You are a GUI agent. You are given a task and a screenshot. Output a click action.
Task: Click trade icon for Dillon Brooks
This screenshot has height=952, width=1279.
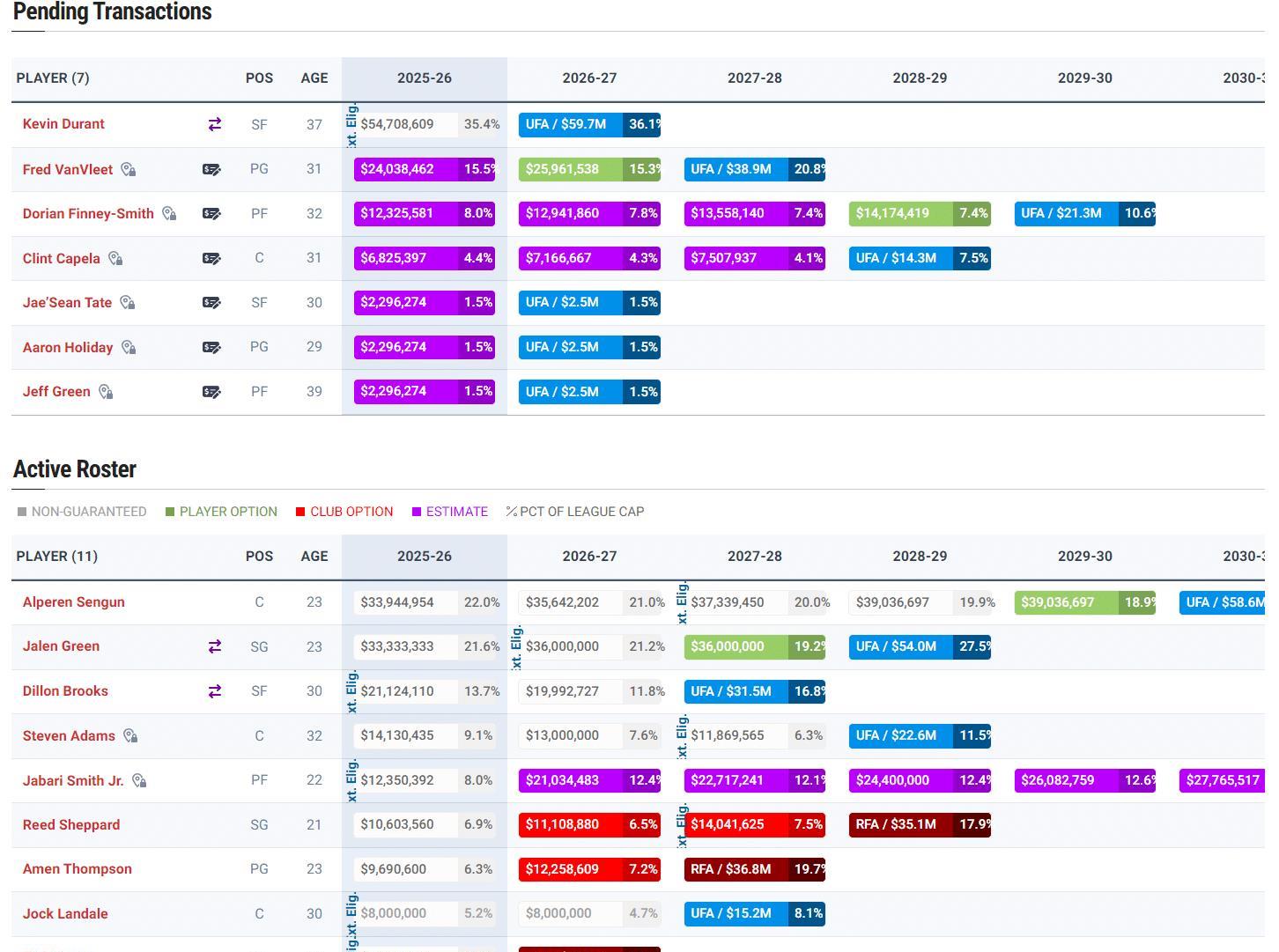coord(214,691)
